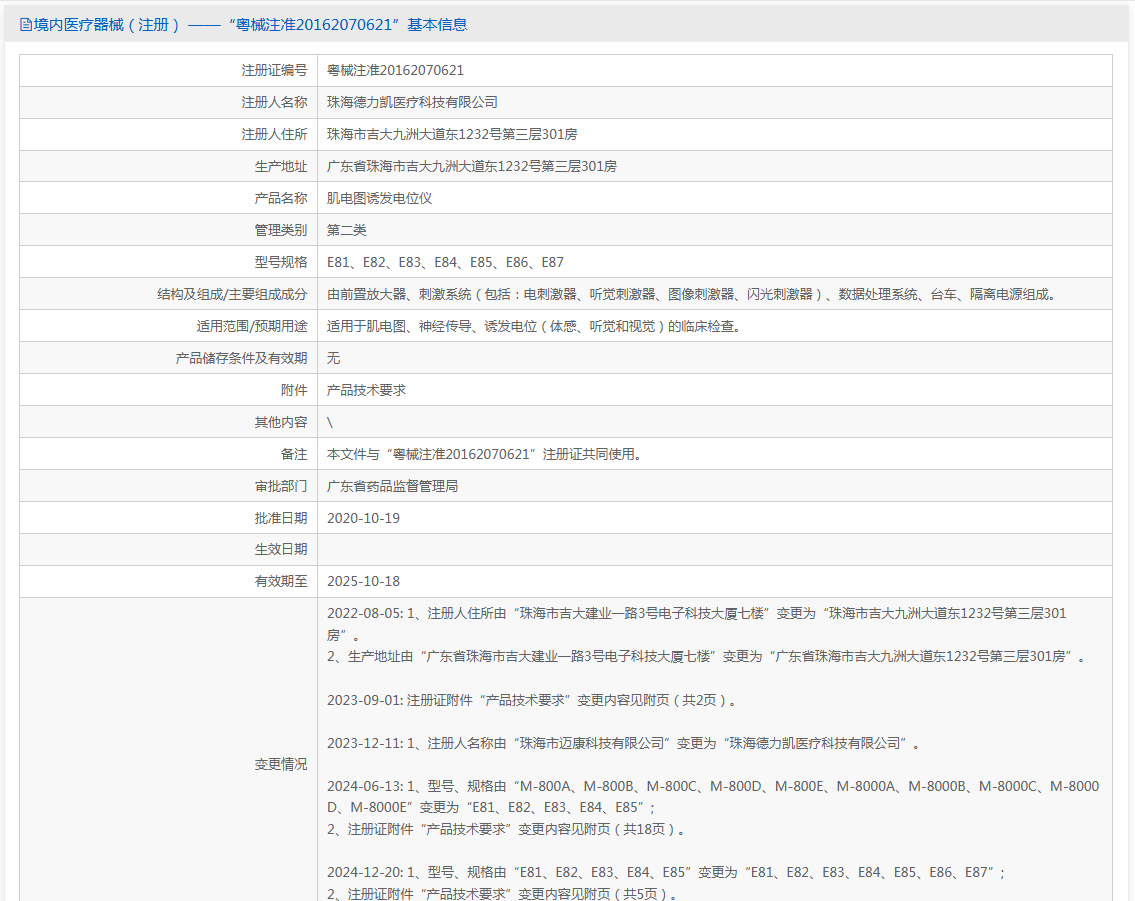The width and height of the screenshot is (1135, 901).
Task: Select structure text starting 由前置放大器
Action: (693, 295)
